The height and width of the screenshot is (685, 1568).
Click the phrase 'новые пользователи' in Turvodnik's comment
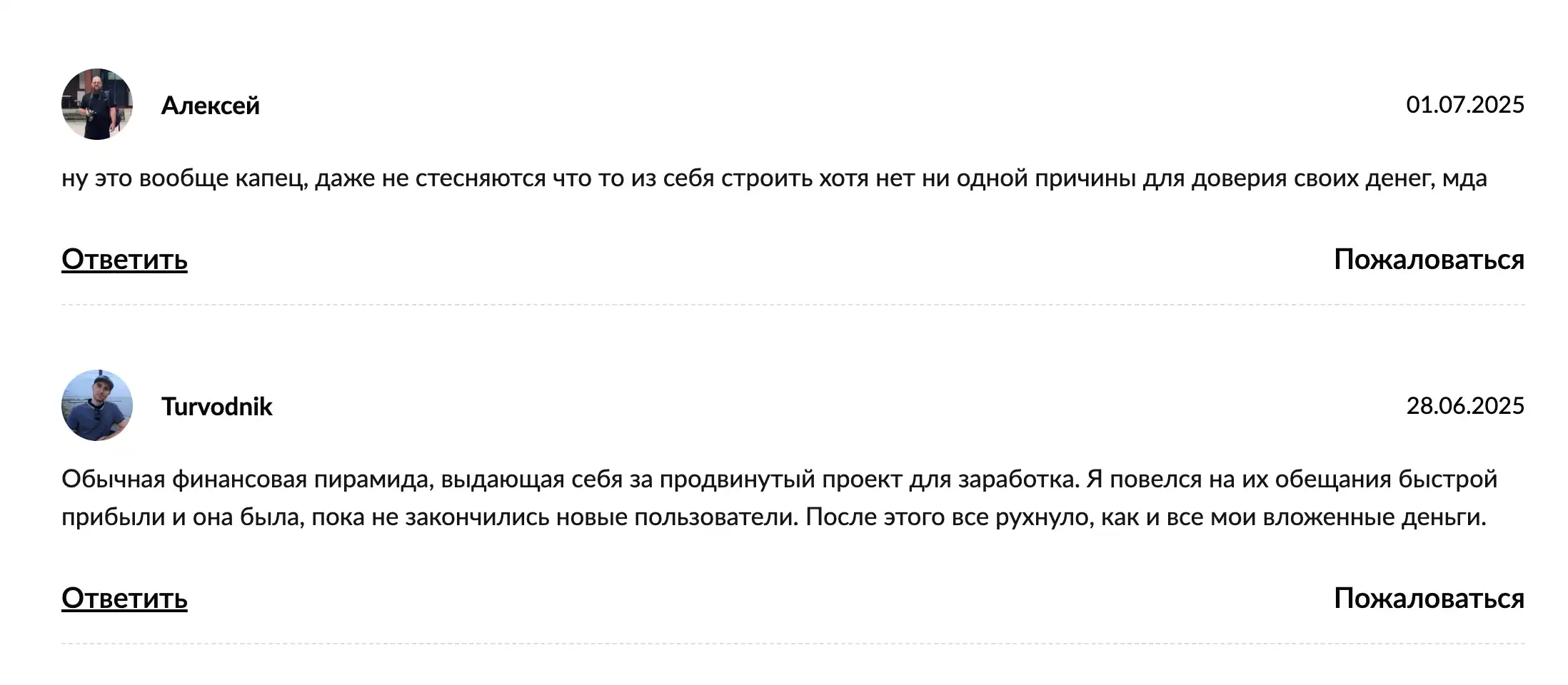677,517
